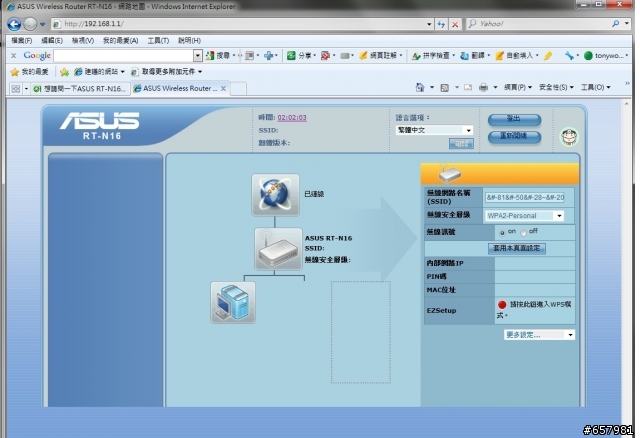Switch to the 想請問一下ASUS RT-N16 tab
Viewport: 640px width, 438px height.
pos(81,89)
